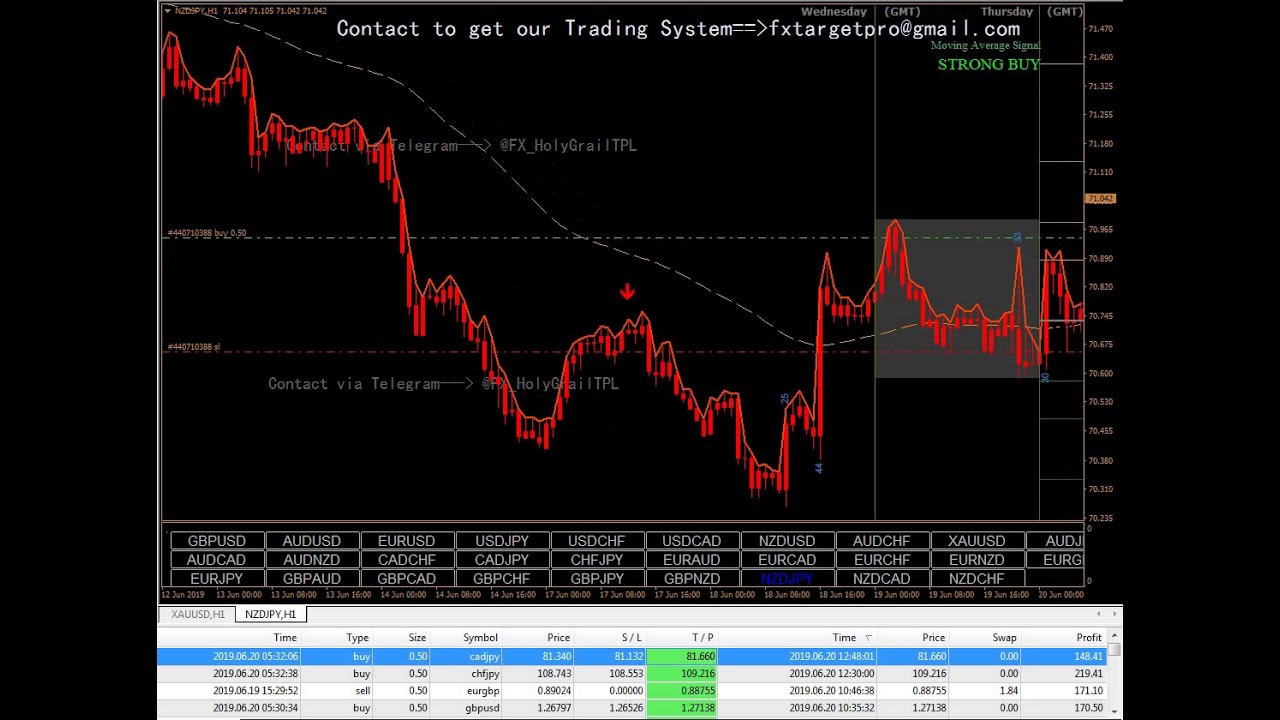Click the STRONG BUY signal label
The width and height of the screenshot is (1280, 720).
988,64
